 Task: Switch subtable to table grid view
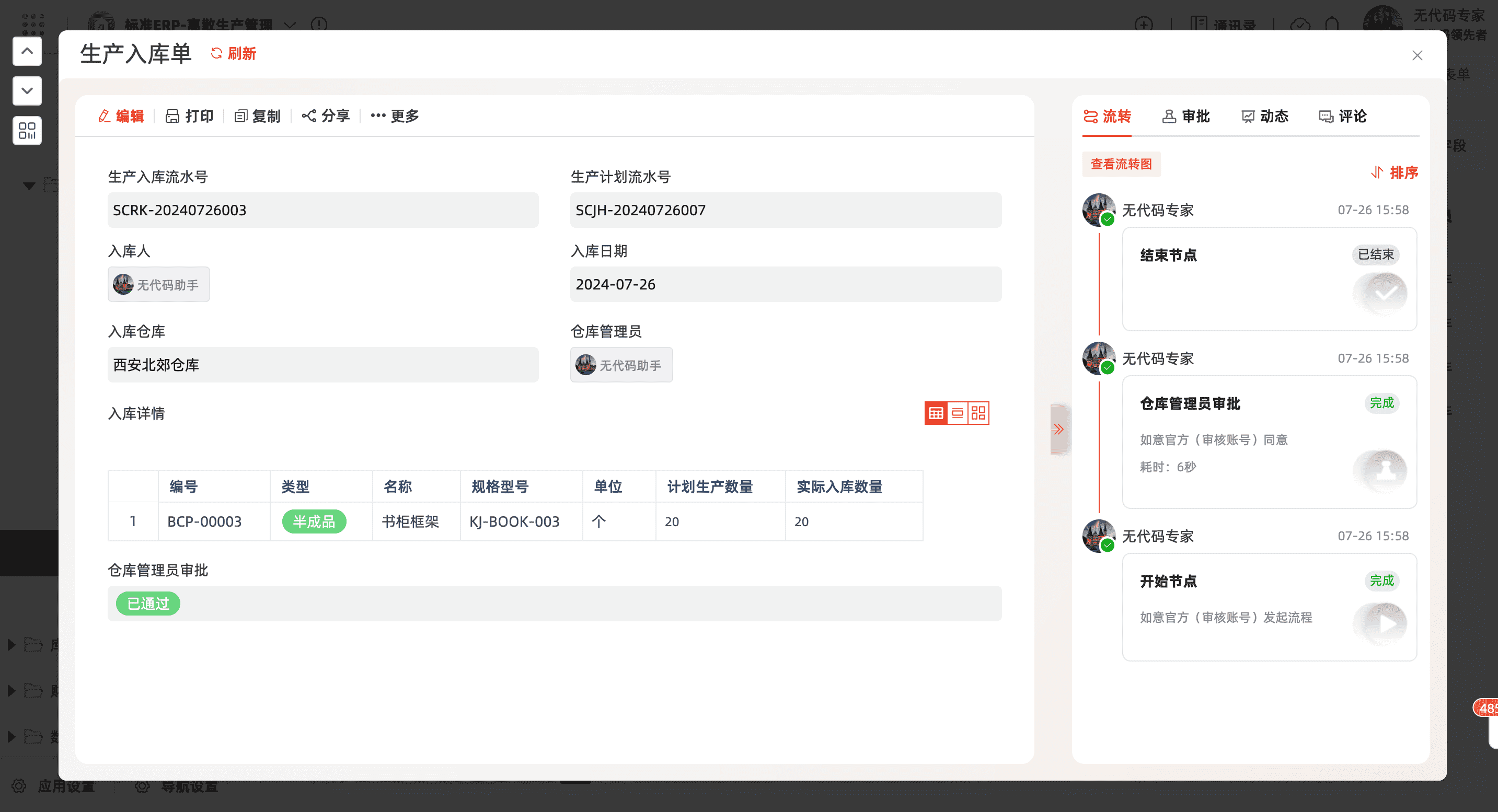pos(936,413)
